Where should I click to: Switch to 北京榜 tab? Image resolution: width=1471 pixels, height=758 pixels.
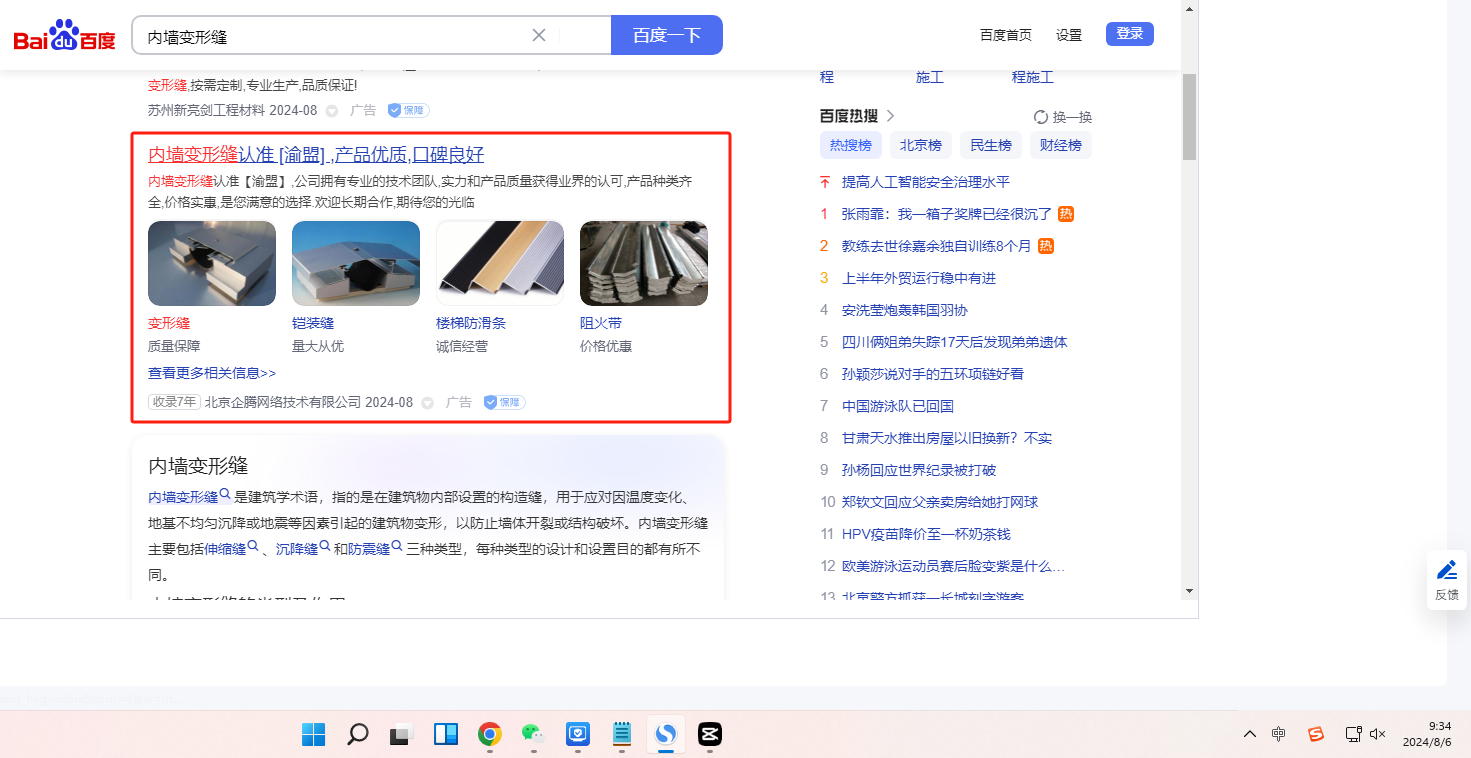click(x=920, y=145)
